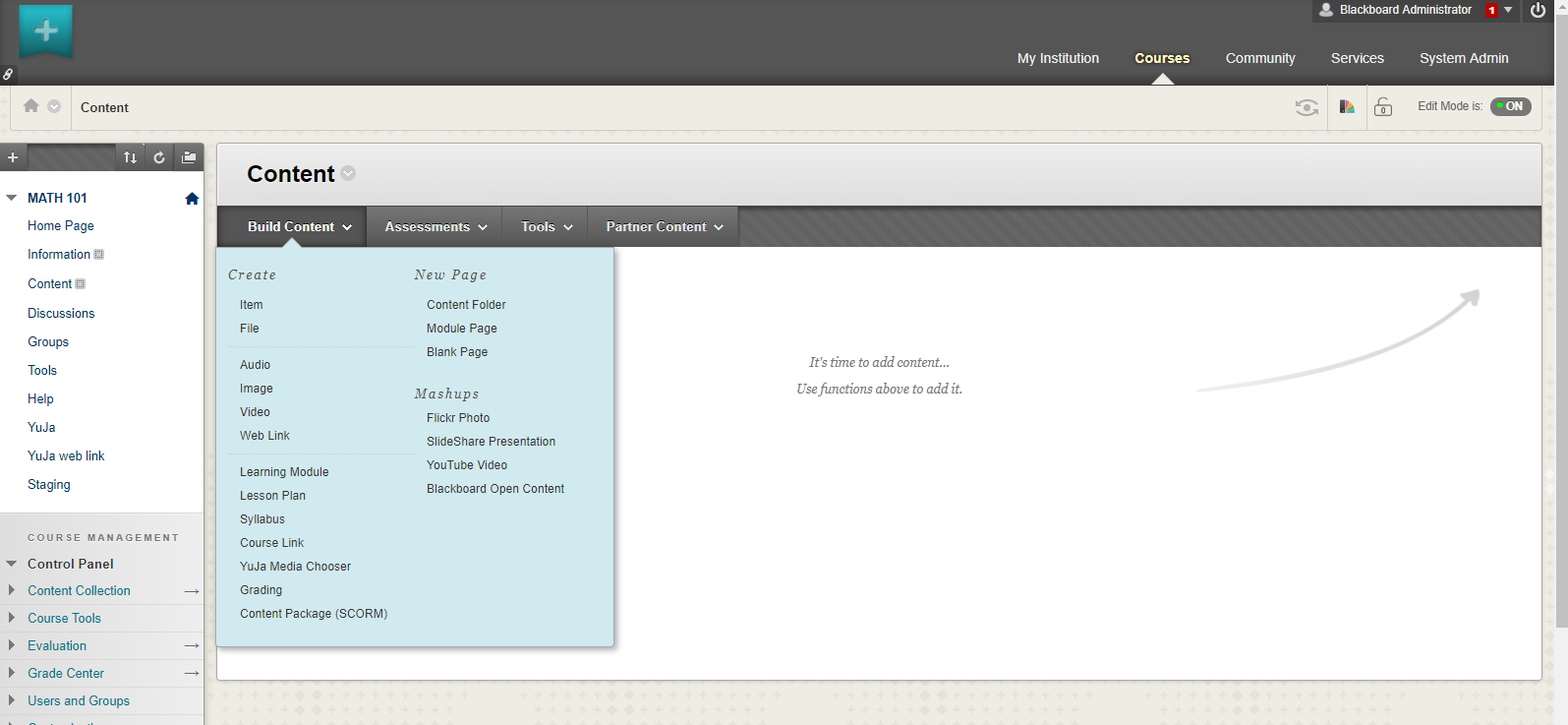This screenshot has width=1568, height=725.
Task: Click the logout power icon
Action: tap(1539, 10)
